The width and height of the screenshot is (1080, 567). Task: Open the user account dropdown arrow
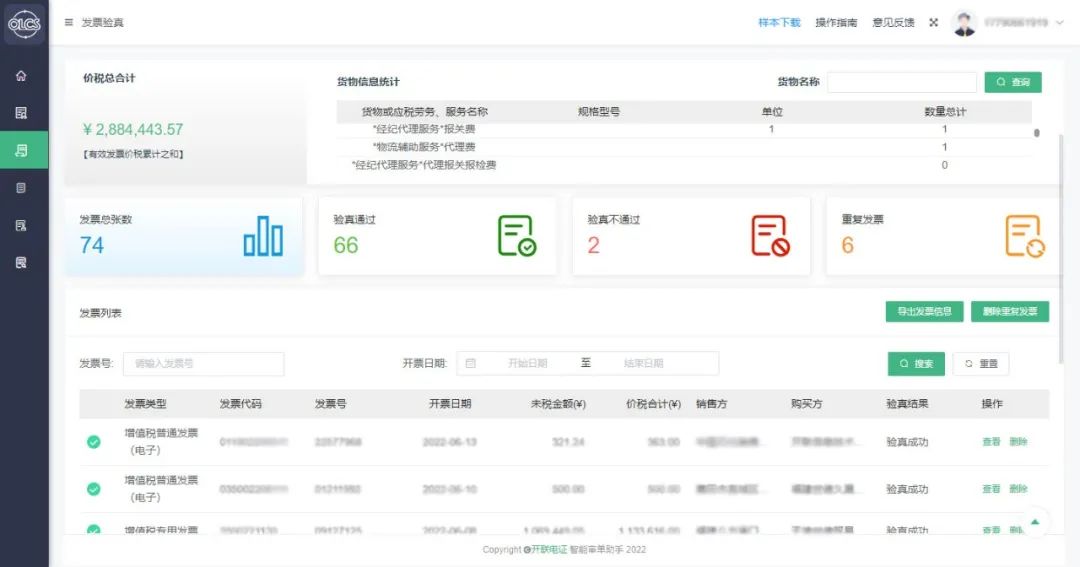pyautogui.click(x=1059, y=23)
